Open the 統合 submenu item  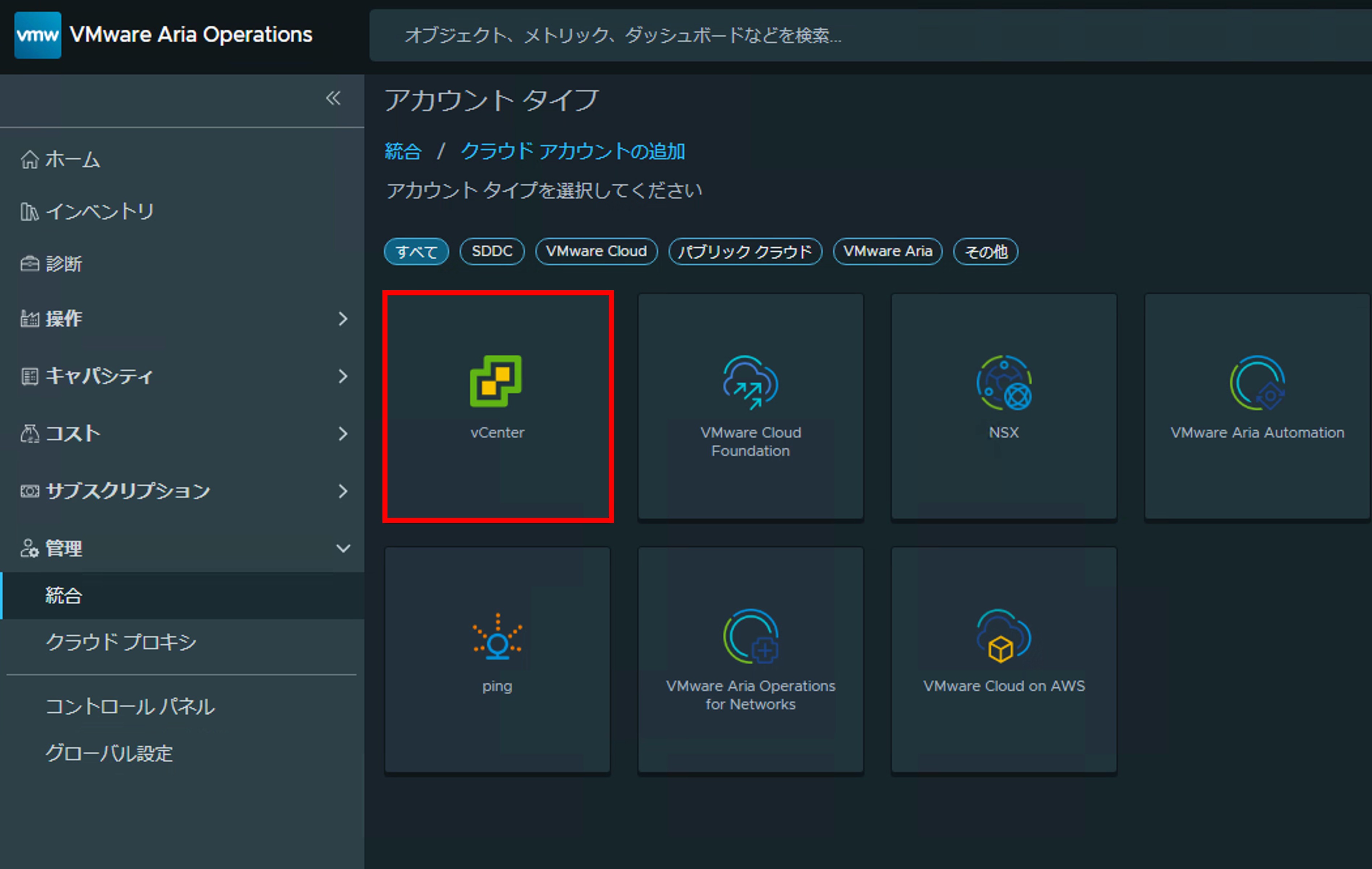pyautogui.click(x=182, y=595)
